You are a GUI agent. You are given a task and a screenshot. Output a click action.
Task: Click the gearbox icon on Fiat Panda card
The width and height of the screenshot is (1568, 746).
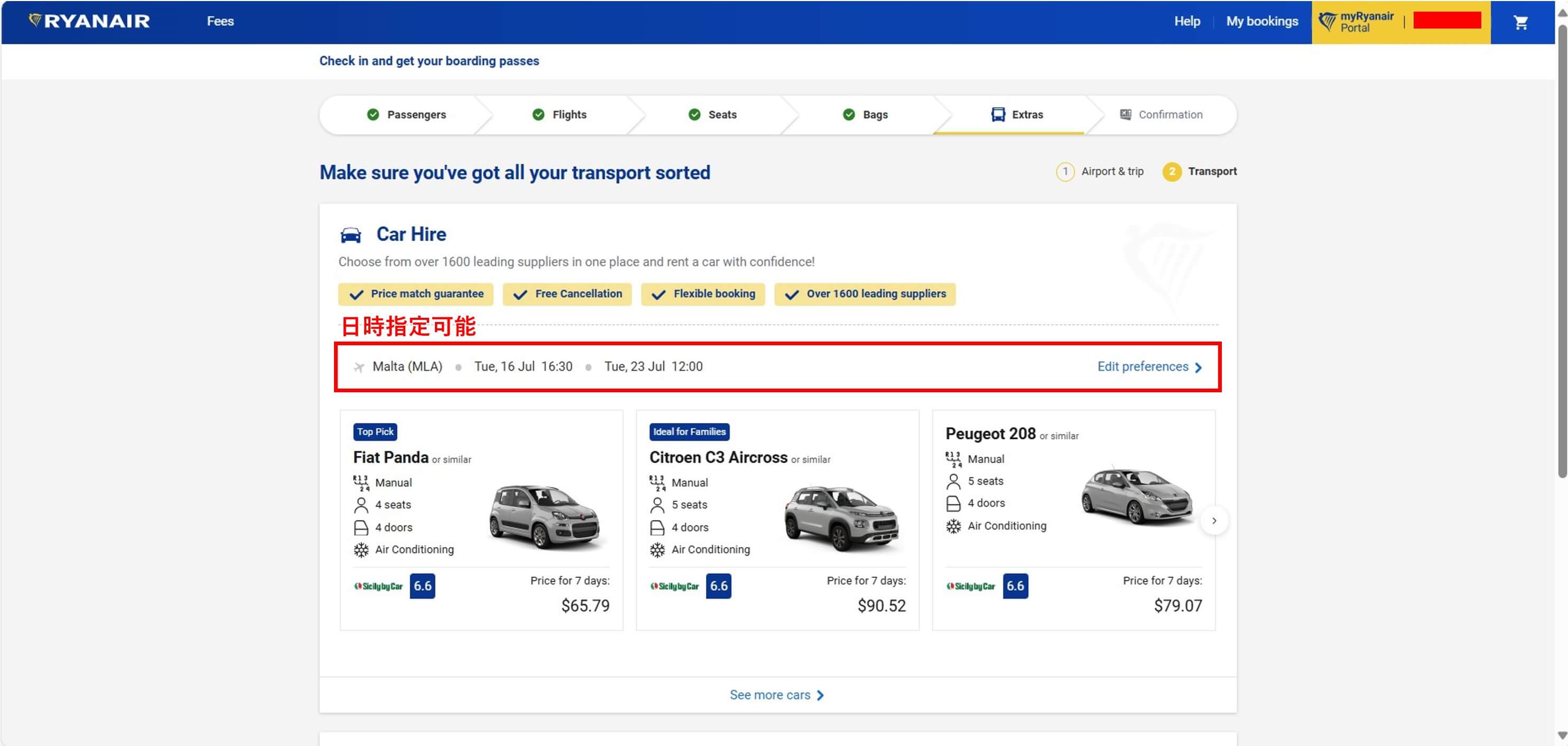361,483
